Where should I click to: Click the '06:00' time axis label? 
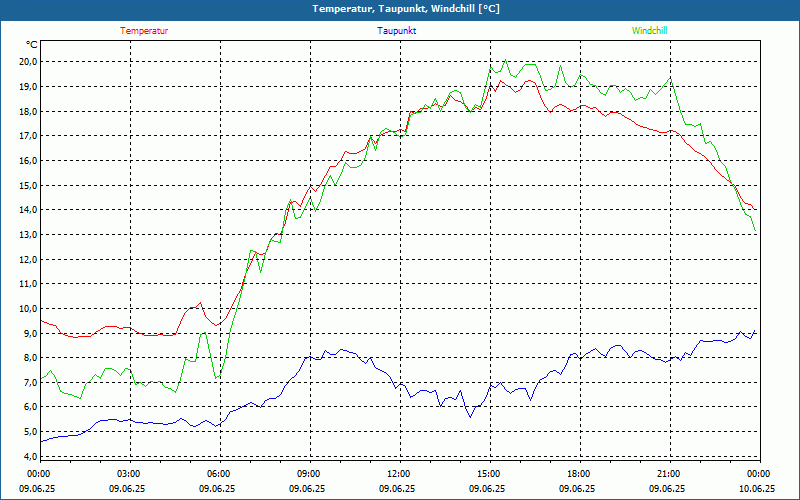tap(220, 474)
